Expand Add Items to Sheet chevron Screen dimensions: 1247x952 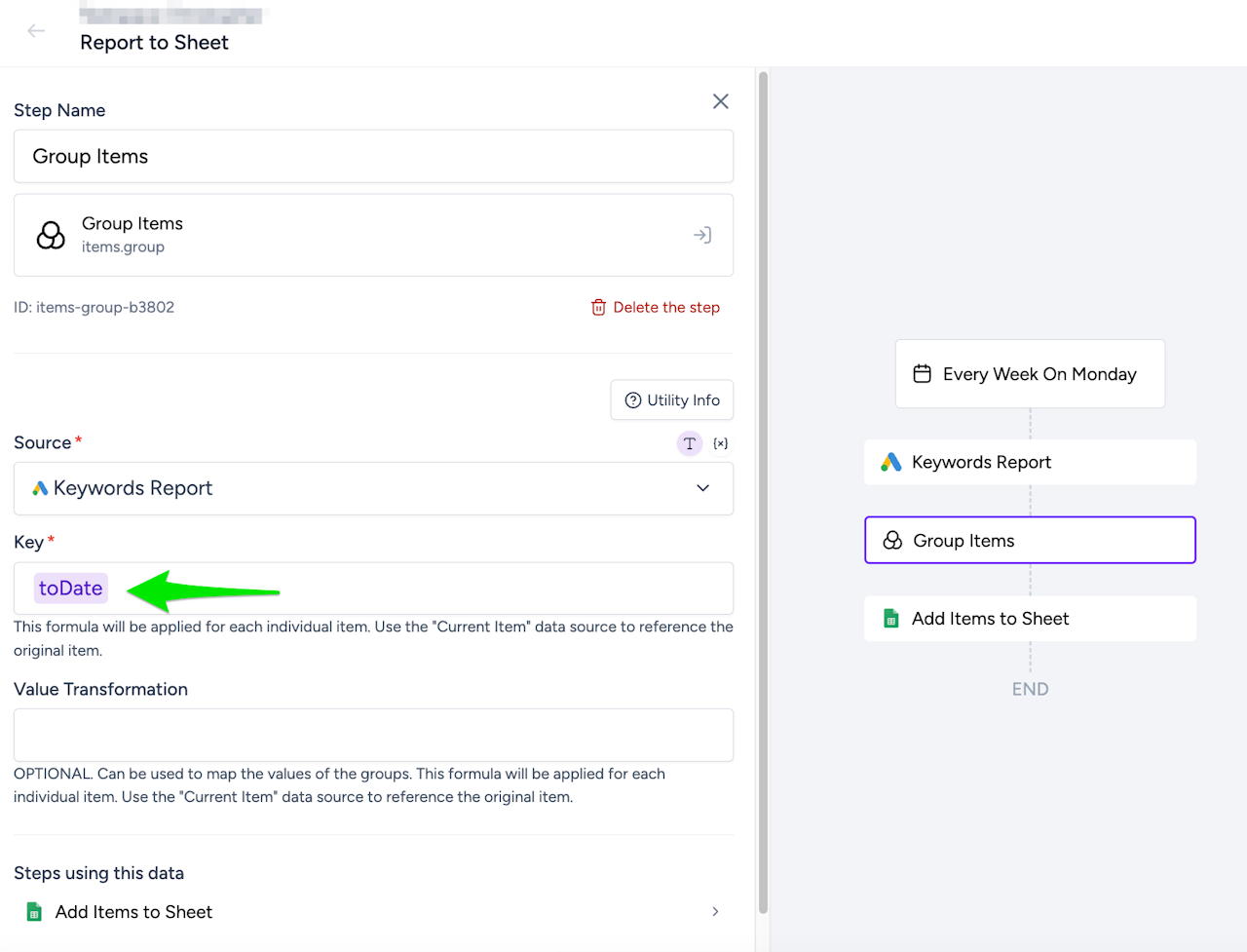pos(715,912)
